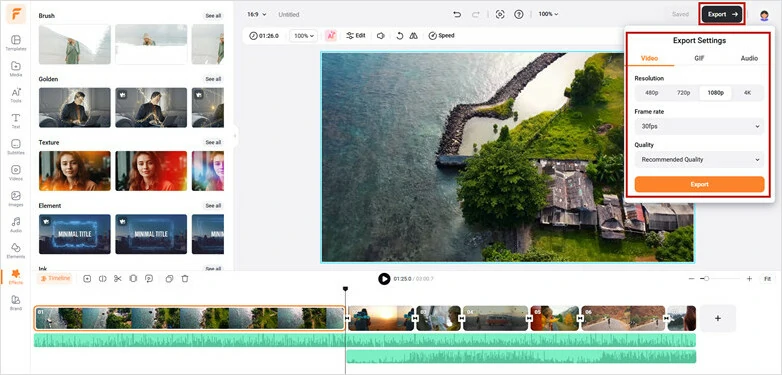Click the screen record icon in top bar

(500, 14)
